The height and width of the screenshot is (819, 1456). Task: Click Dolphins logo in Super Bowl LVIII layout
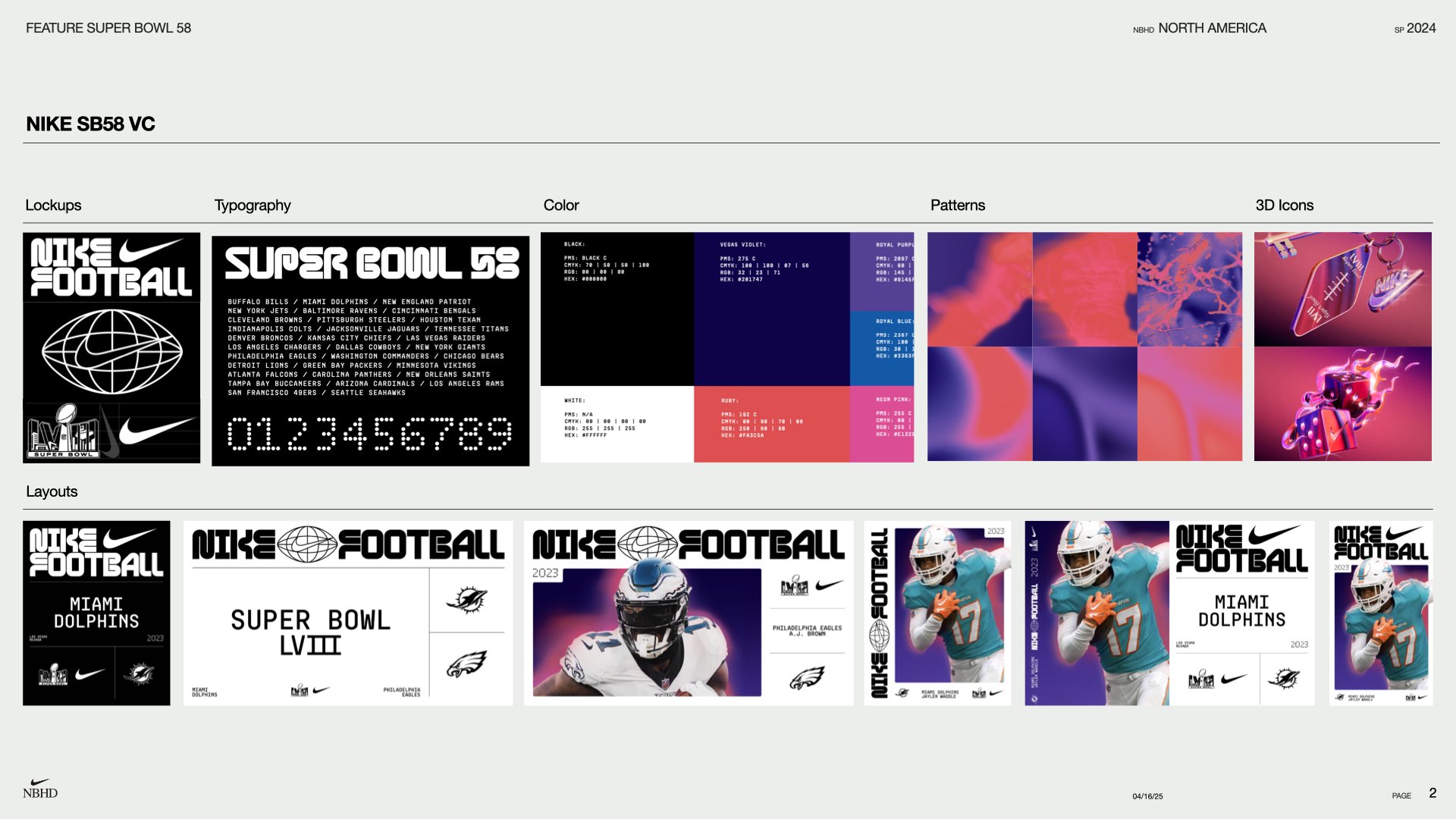point(466,600)
